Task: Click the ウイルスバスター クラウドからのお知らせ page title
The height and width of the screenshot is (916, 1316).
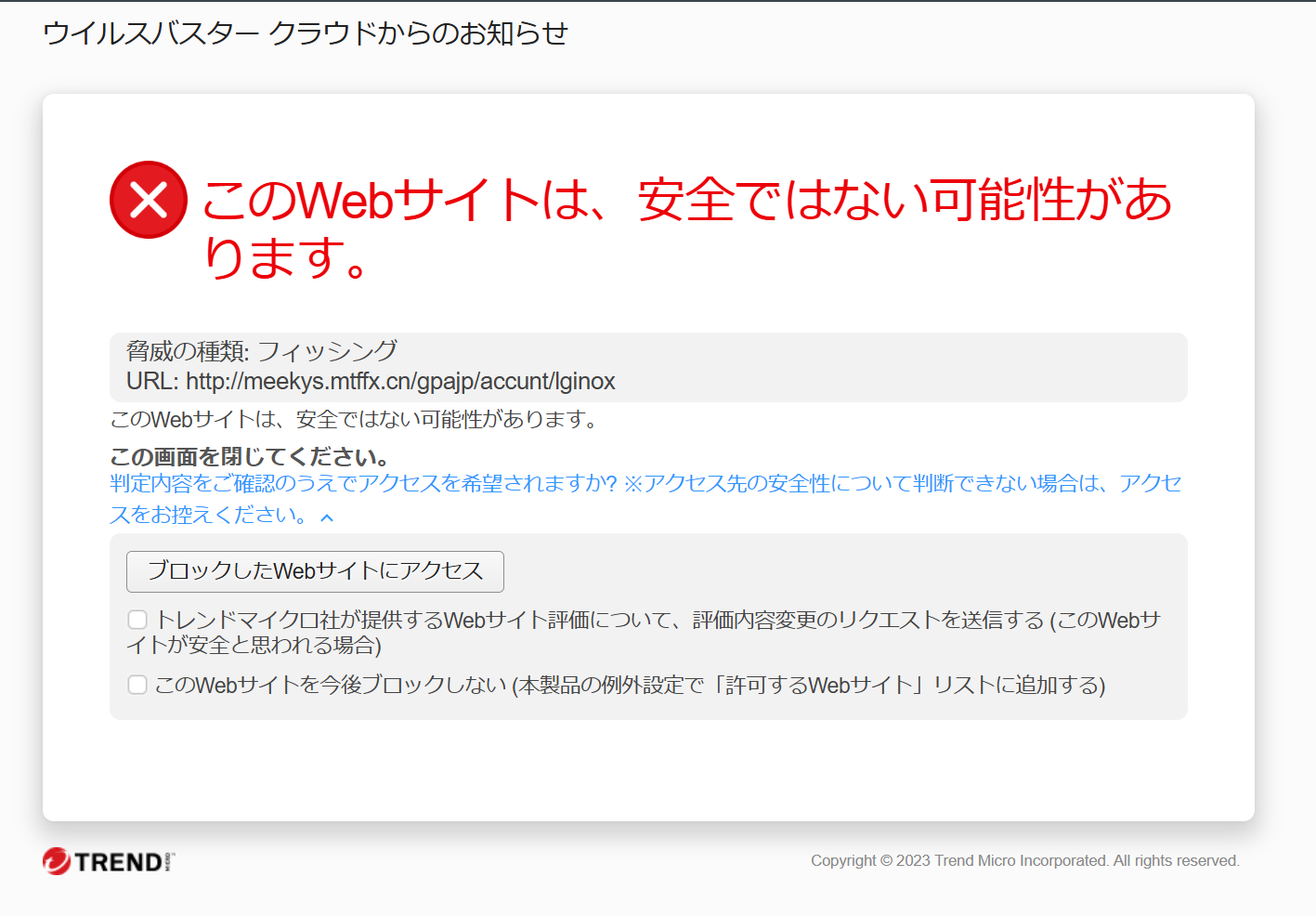Action: tap(305, 33)
